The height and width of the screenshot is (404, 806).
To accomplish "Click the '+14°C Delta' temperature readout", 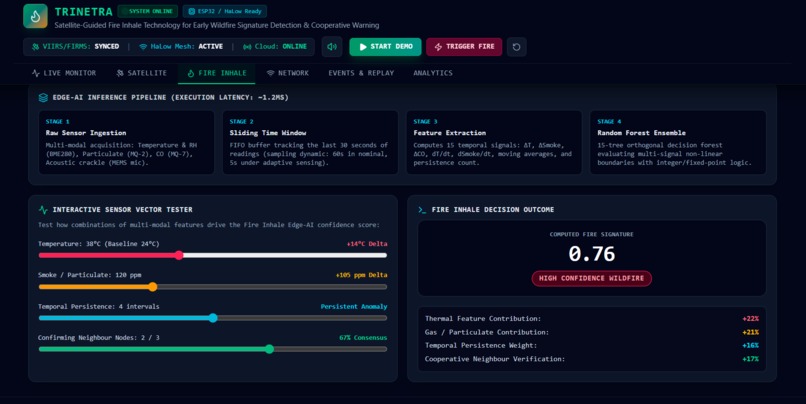I will pyautogui.click(x=367, y=244).
